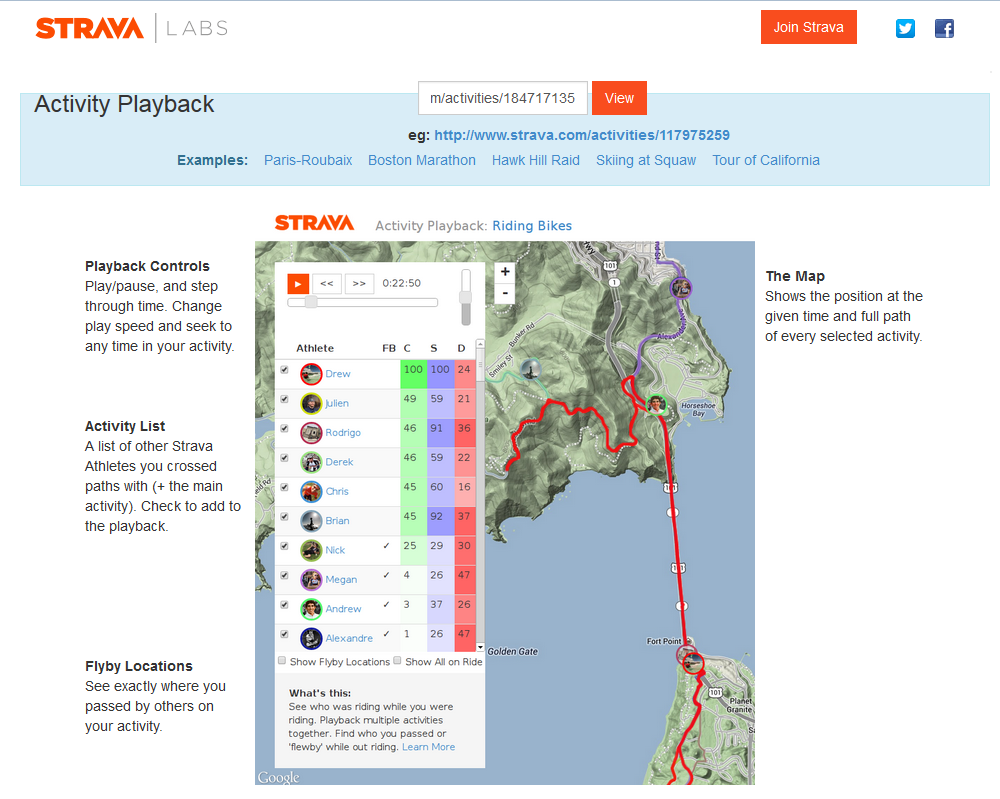Click the green-ringed athlete marker near Horseshoe Bay
This screenshot has width=1000, height=799.
(656, 404)
